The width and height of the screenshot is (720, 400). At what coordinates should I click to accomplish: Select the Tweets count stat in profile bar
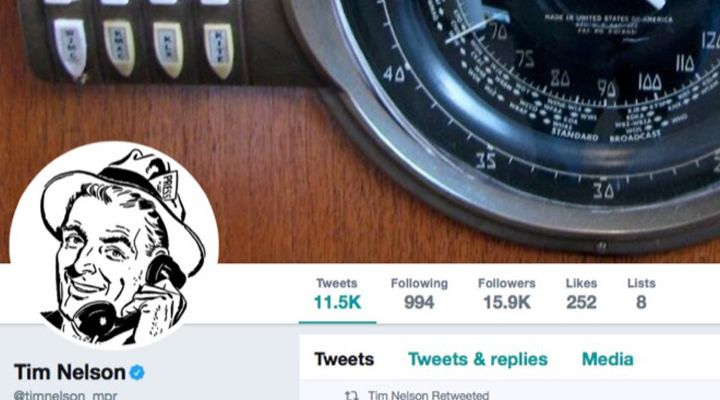click(338, 294)
